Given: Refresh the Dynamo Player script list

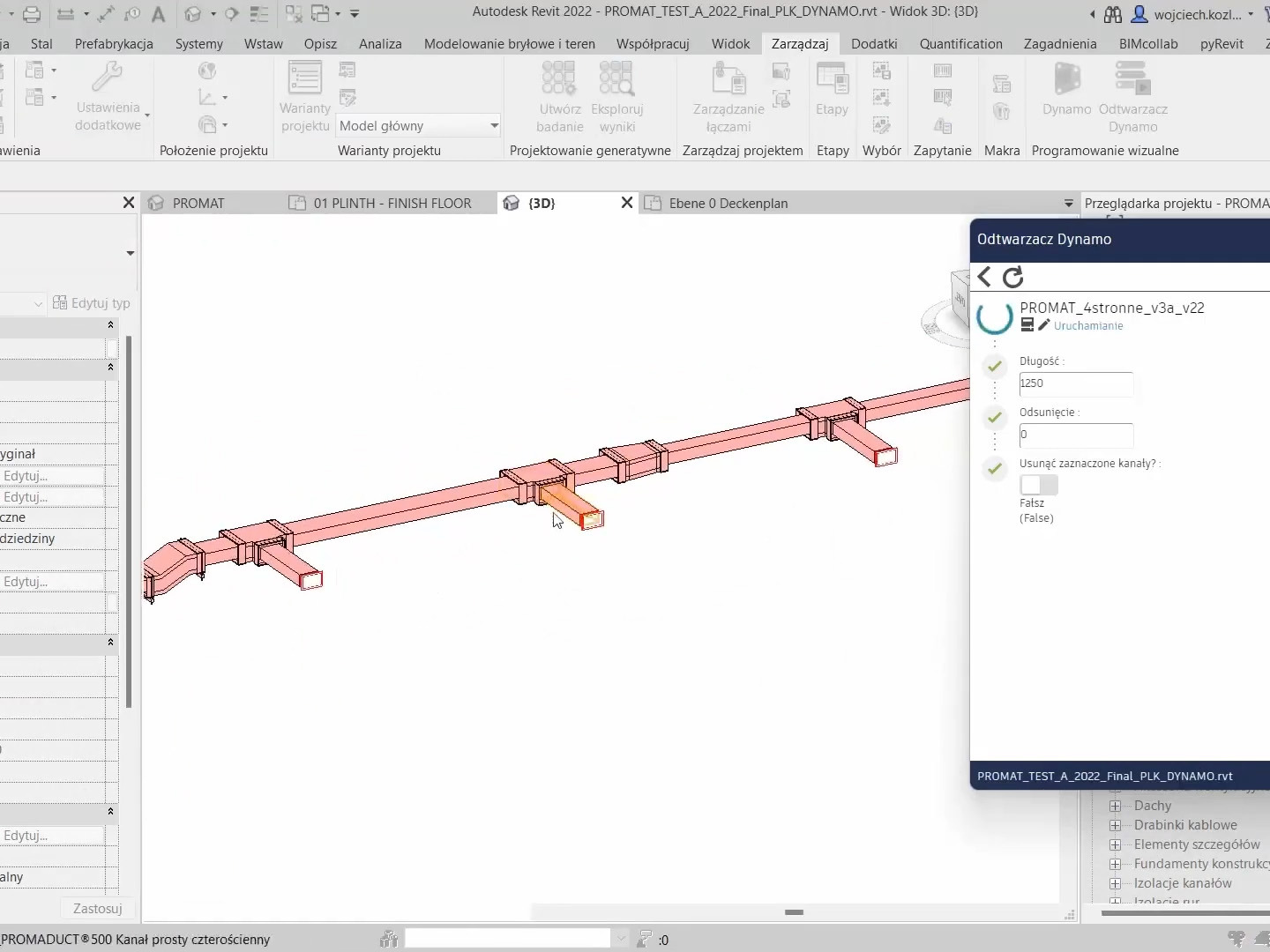Looking at the screenshot, I should (1013, 277).
